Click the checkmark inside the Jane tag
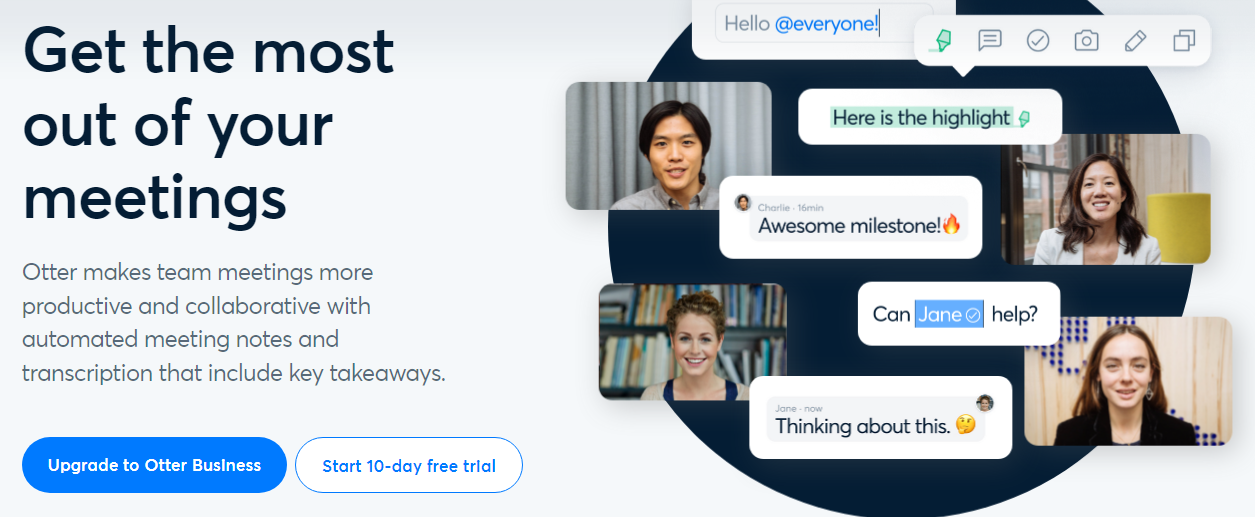Image resolution: width=1255 pixels, height=517 pixels. click(x=973, y=314)
